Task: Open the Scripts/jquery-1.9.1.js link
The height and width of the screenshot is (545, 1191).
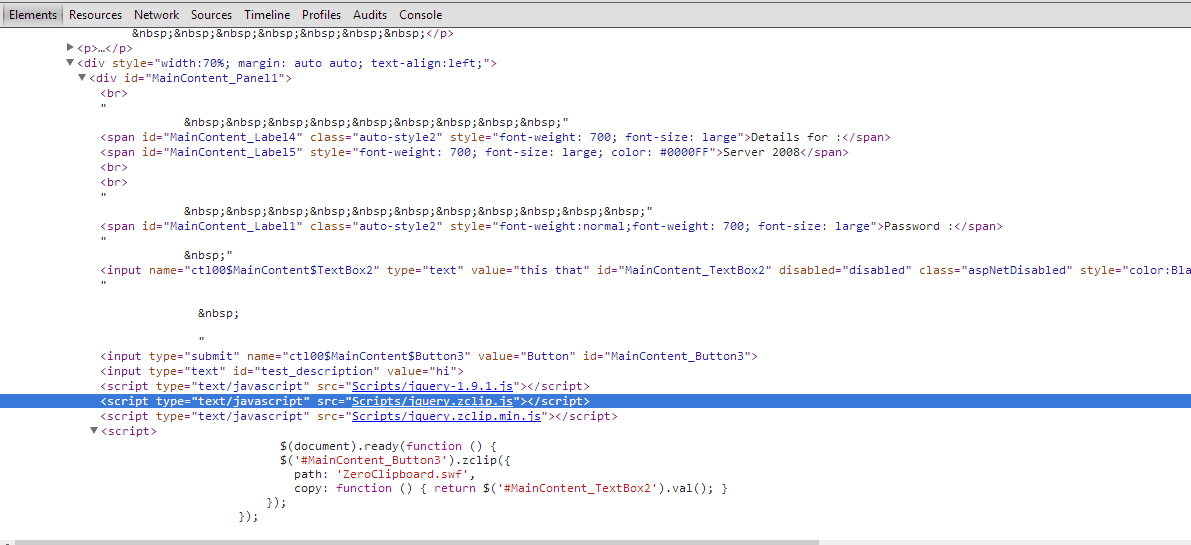Action: pyautogui.click(x=433, y=386)
